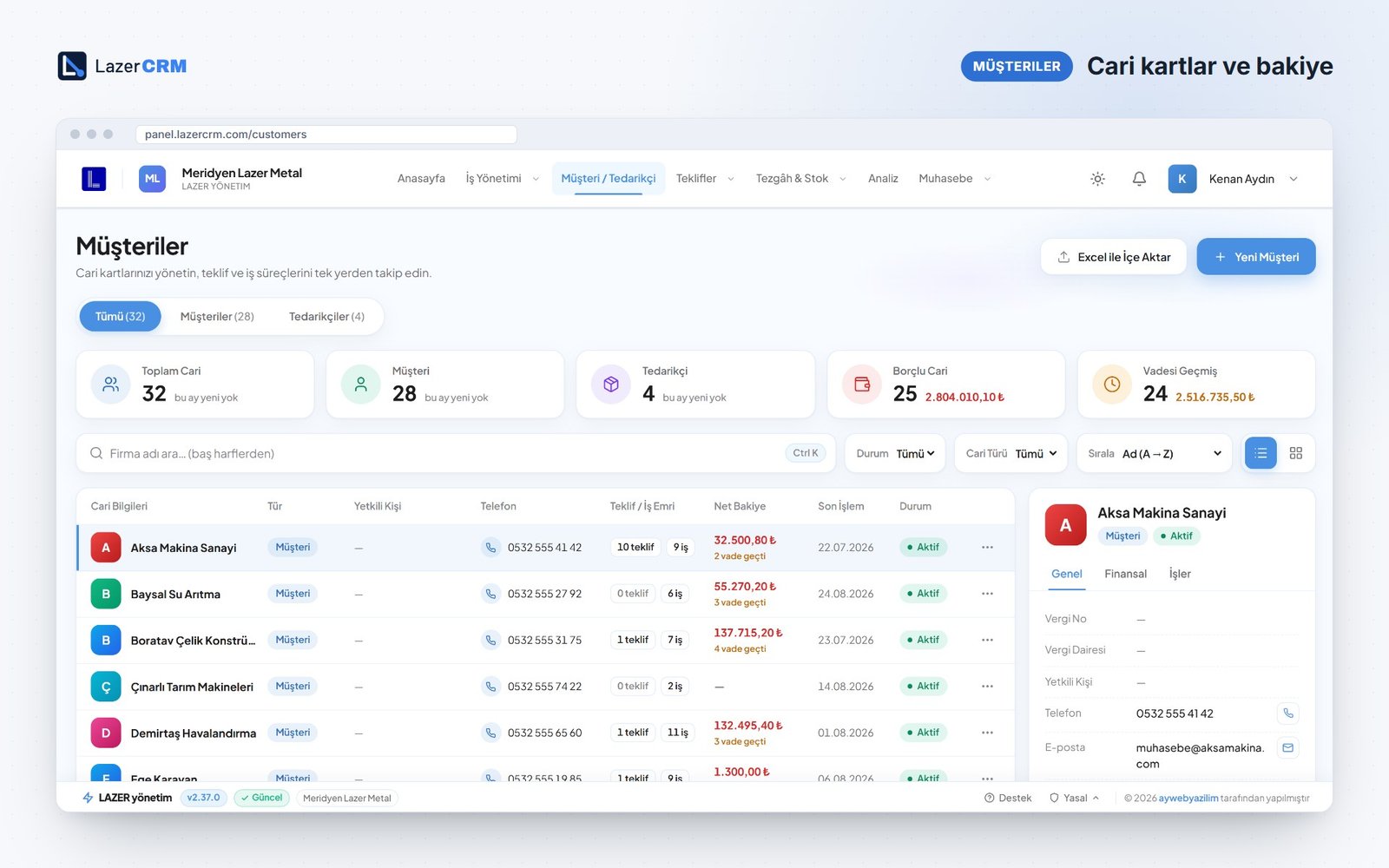Open the three-dot menu for Çınarlı Tarım Makineleri
The height and width of the screenshot is (868, 1389).
click(987, 687)
